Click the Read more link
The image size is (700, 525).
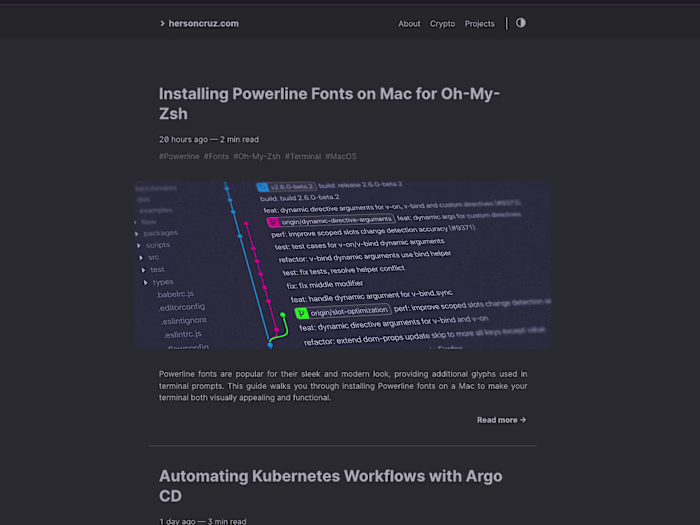click(501, 420)
